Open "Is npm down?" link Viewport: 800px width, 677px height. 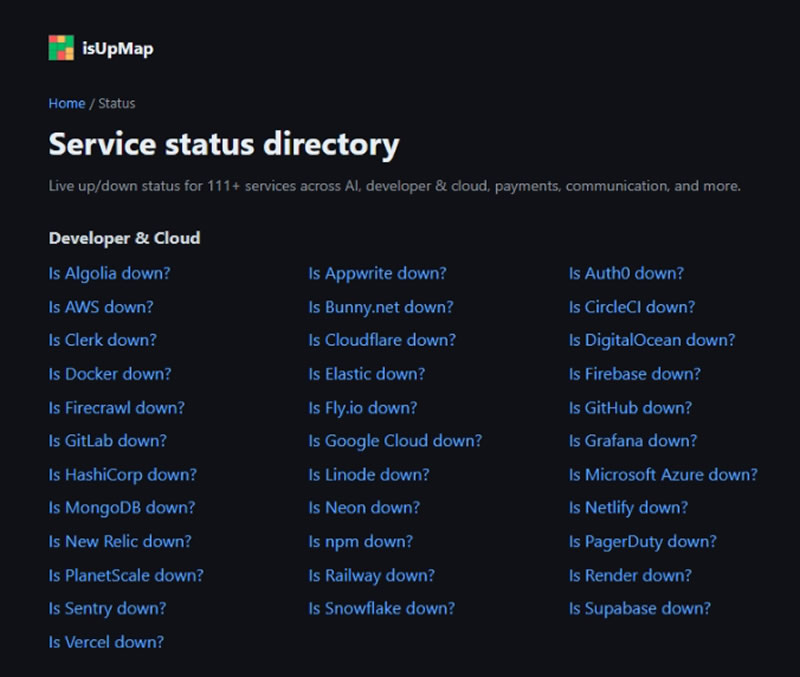click(x=360, y=541)
